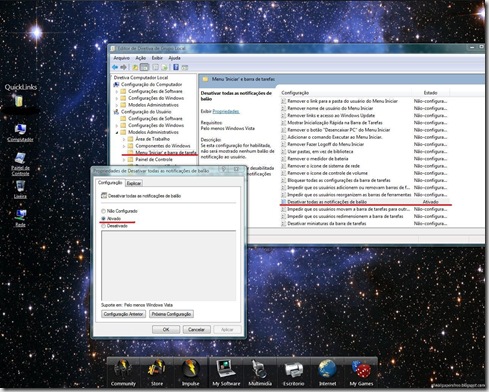Screen dimensions: 489x392
Task: Click the Configuração do Usuário tree icon
Action: tap(116, 112)
